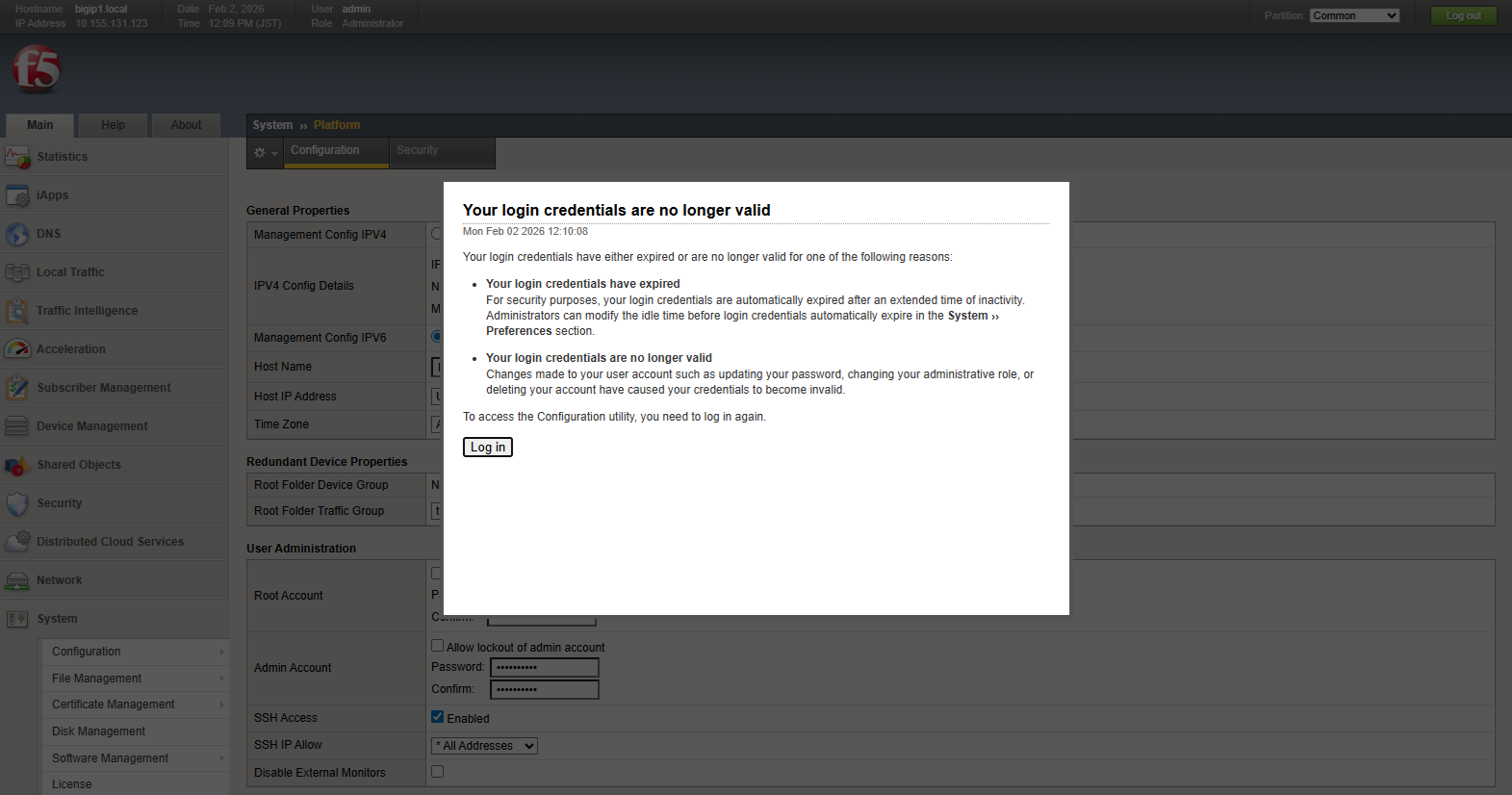Check Disable External Monitors checkbox
This screenshot has height=795, width=1512.
pos(438,772)
